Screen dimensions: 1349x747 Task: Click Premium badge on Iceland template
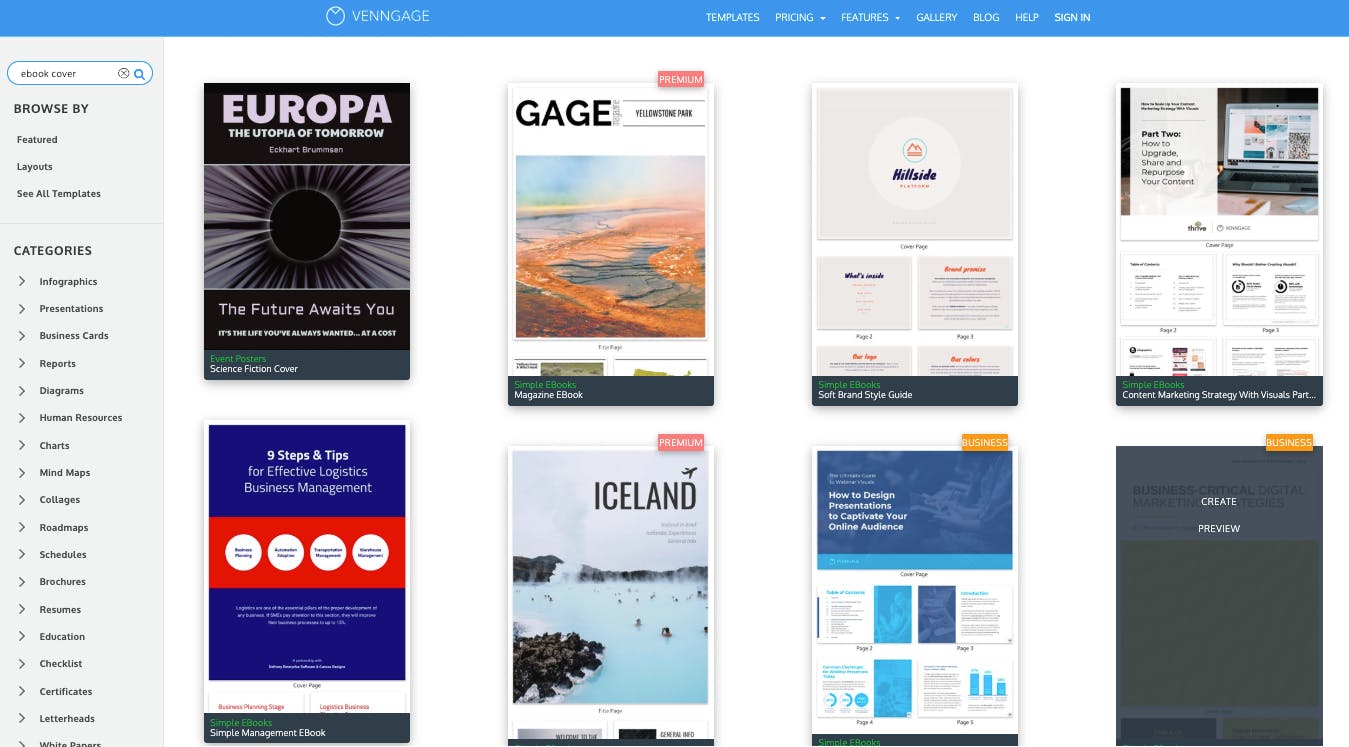pyautogui.click(x=681, y=442)
